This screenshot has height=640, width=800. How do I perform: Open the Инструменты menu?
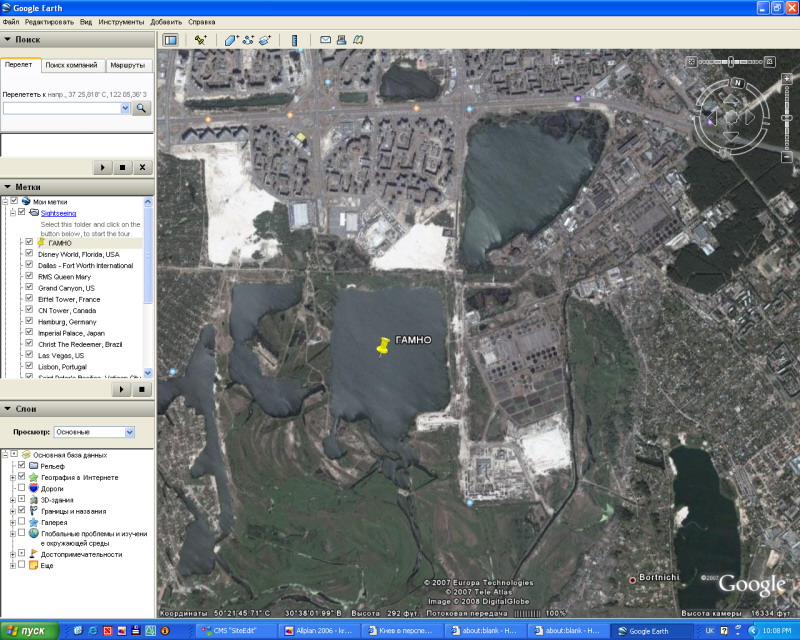coord(121,22)
